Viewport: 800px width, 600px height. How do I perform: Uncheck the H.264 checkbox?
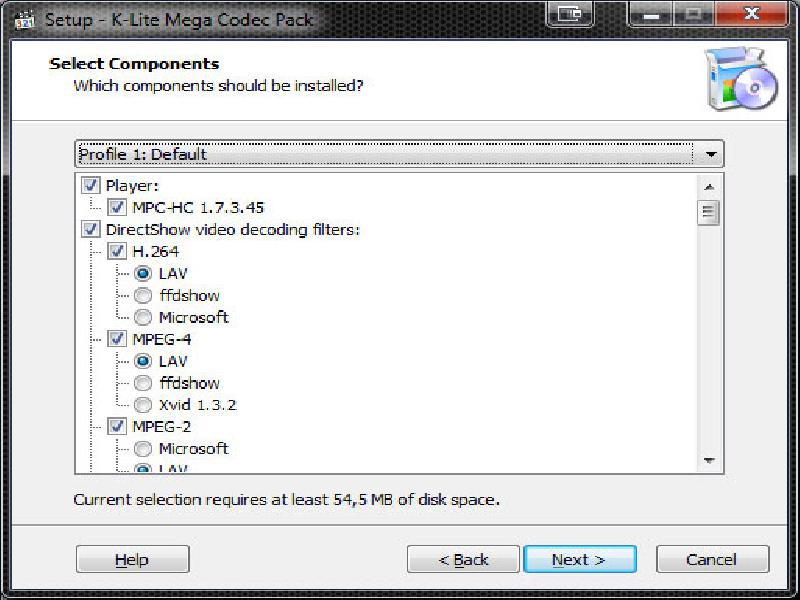pyautogui.click(x=117, y=251)
